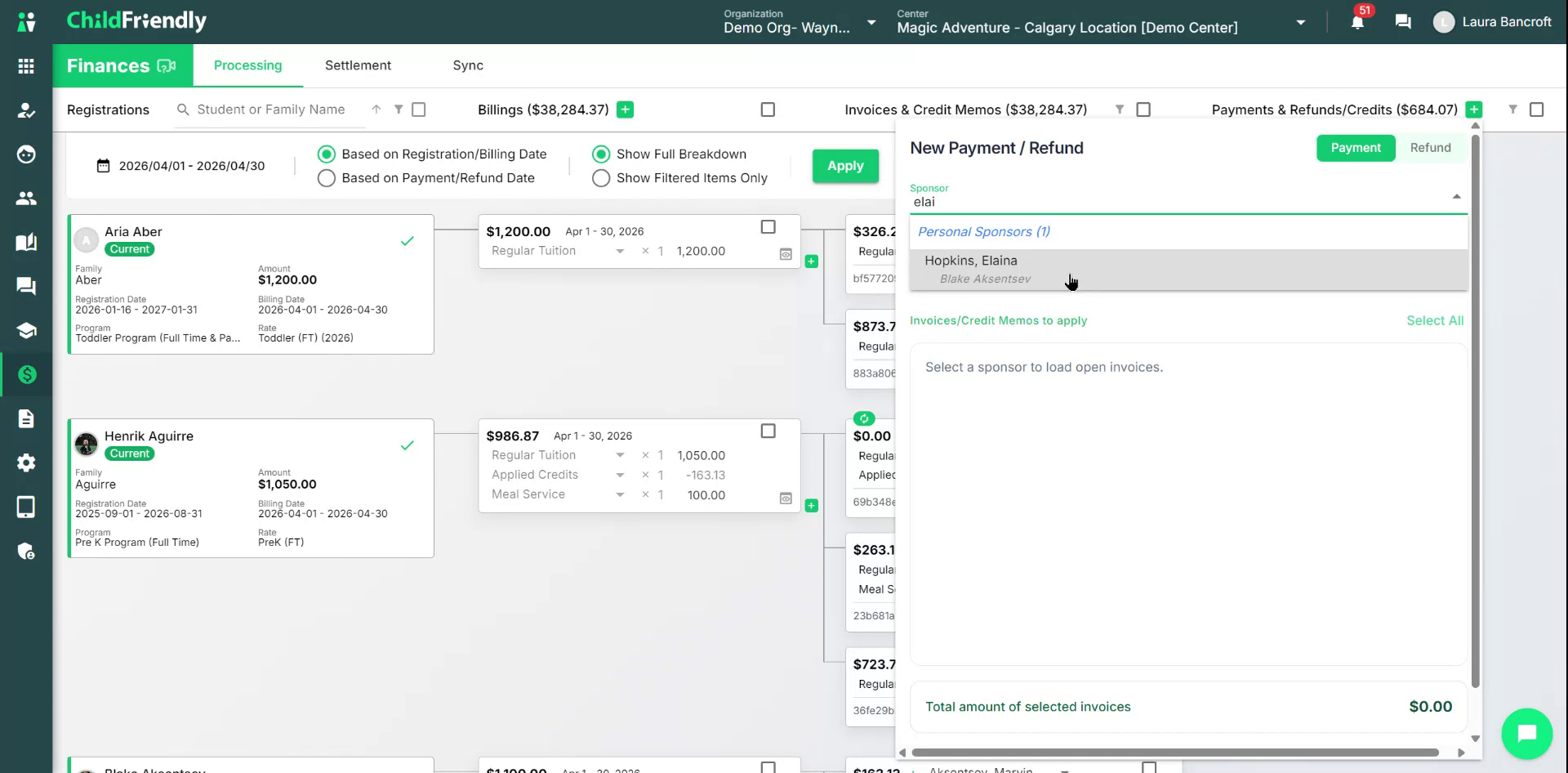Open the gear settings sidebar icon
Image resolution: width=1568 pixels, height=773 pixels.
coord(26,462)
